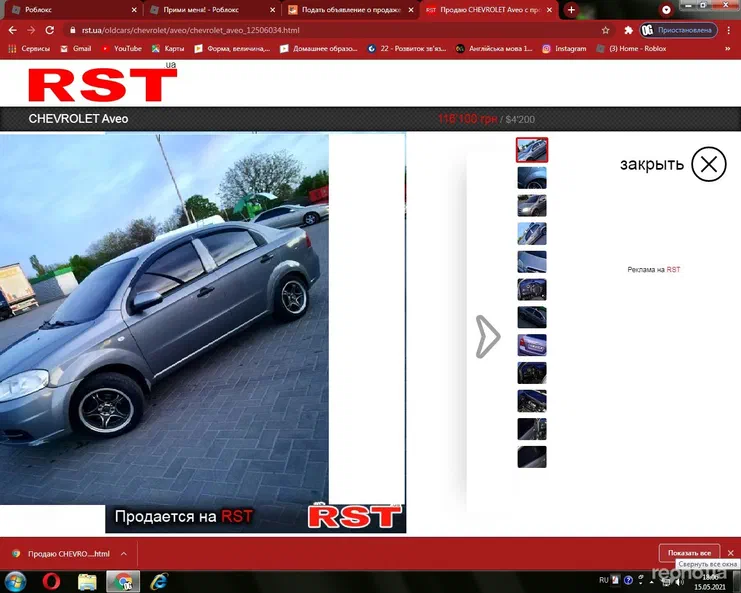Expand the download item options chevron

[124, 553]
